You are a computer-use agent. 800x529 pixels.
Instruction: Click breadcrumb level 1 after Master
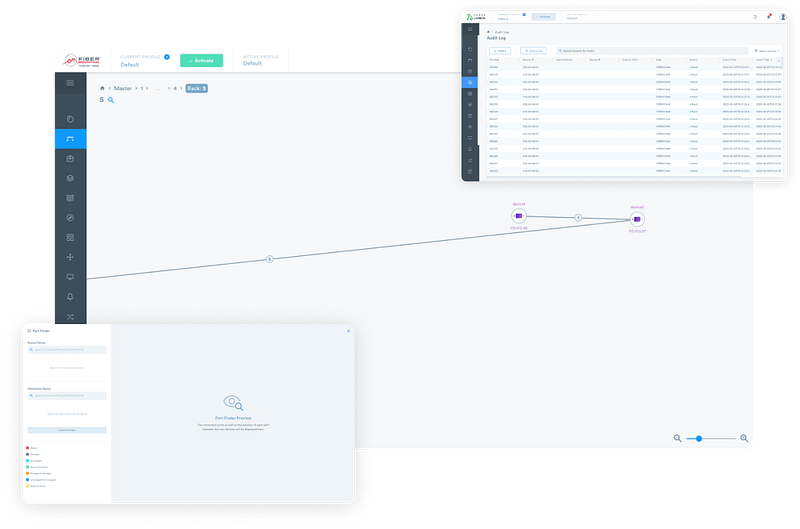coord(142,88)
